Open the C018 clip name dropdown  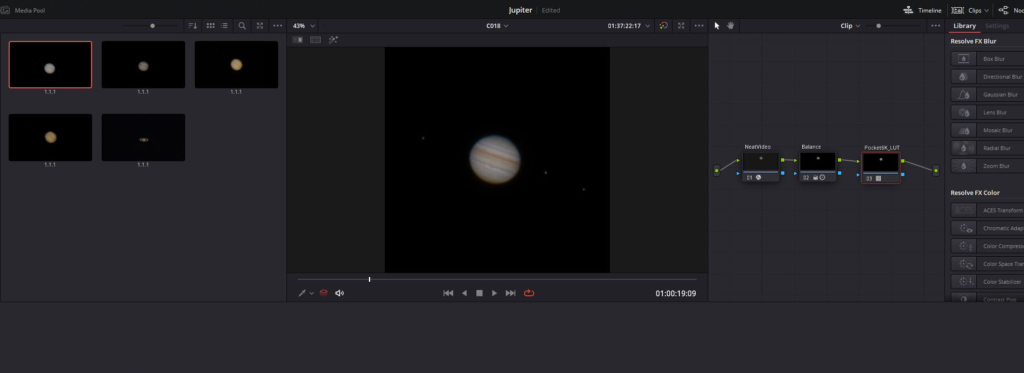(x=497, y=25)
